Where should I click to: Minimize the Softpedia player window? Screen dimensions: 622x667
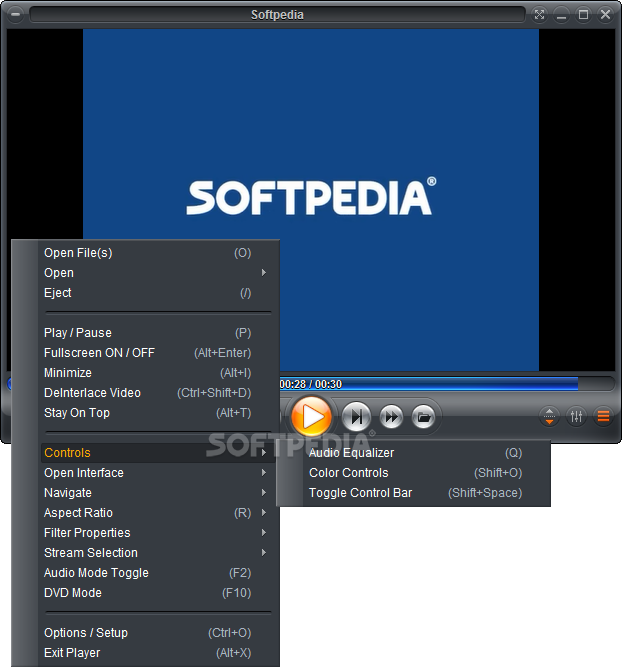click(561, 15)
